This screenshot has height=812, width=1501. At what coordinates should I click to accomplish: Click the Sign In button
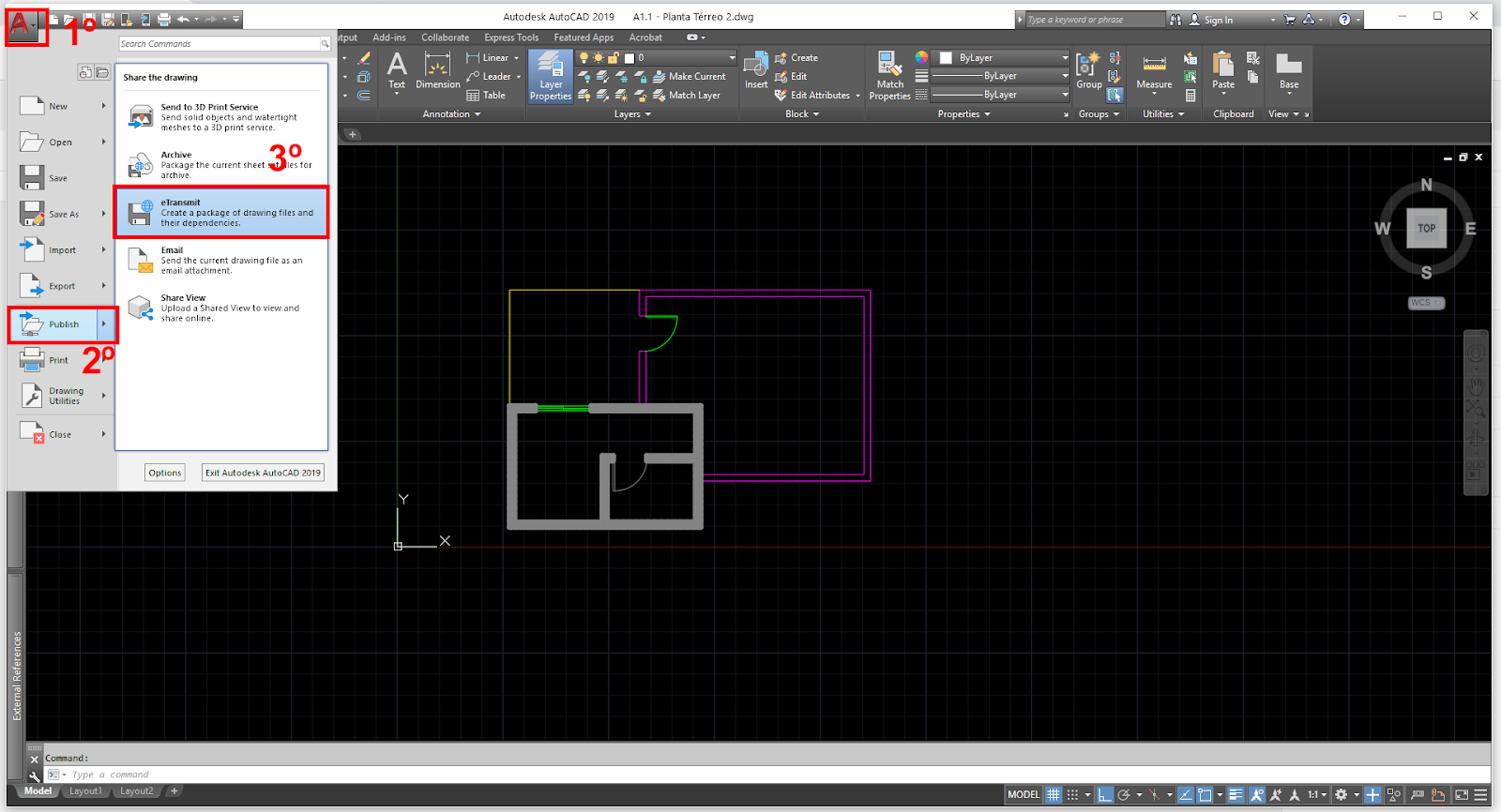pyautogui.click(x=1211, y=20)
